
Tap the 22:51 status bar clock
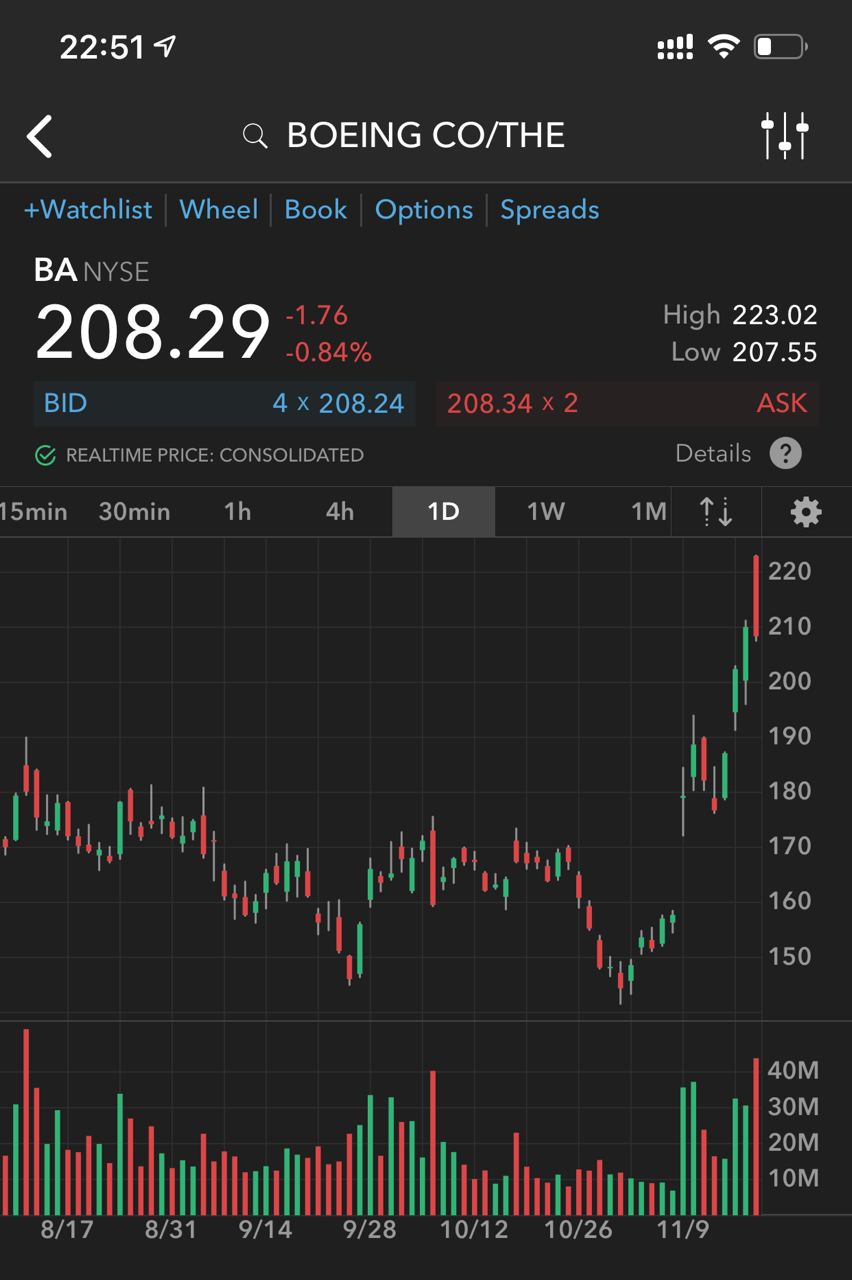click(x=103, y=47)
